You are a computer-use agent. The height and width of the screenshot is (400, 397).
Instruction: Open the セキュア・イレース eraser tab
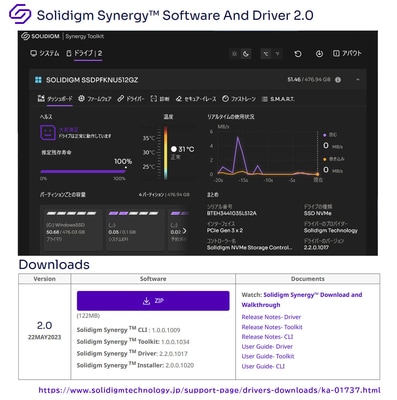click(196, 99)
